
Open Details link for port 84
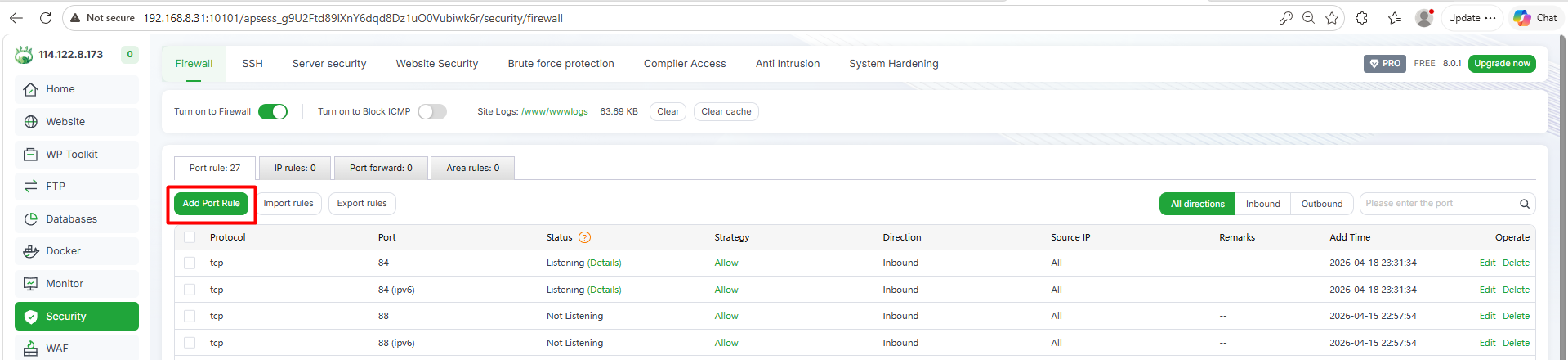click(605, 263)
